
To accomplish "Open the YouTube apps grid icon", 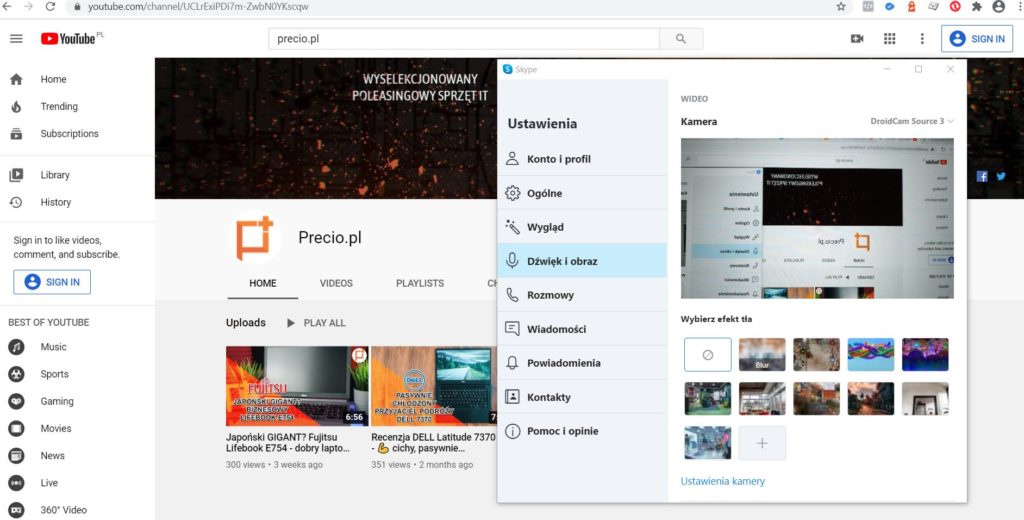I will (889, 39).
